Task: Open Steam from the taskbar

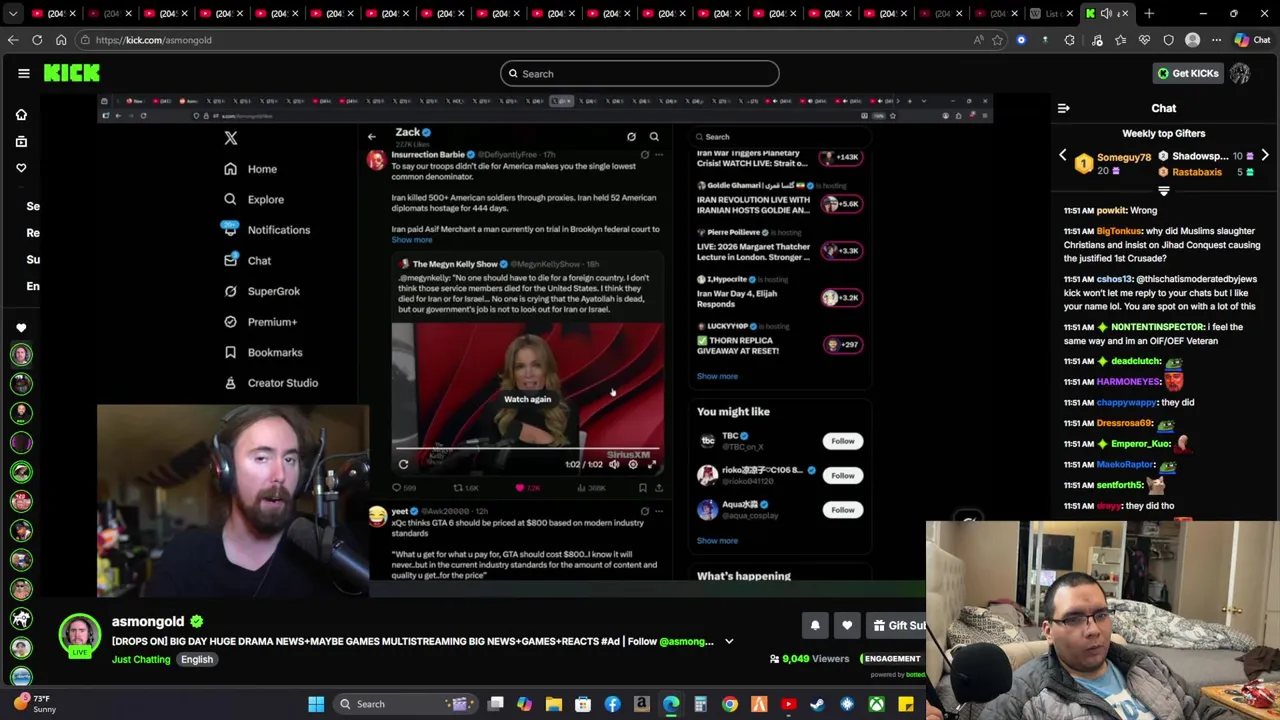Action: pyautogui.click(x=818, y=704)
